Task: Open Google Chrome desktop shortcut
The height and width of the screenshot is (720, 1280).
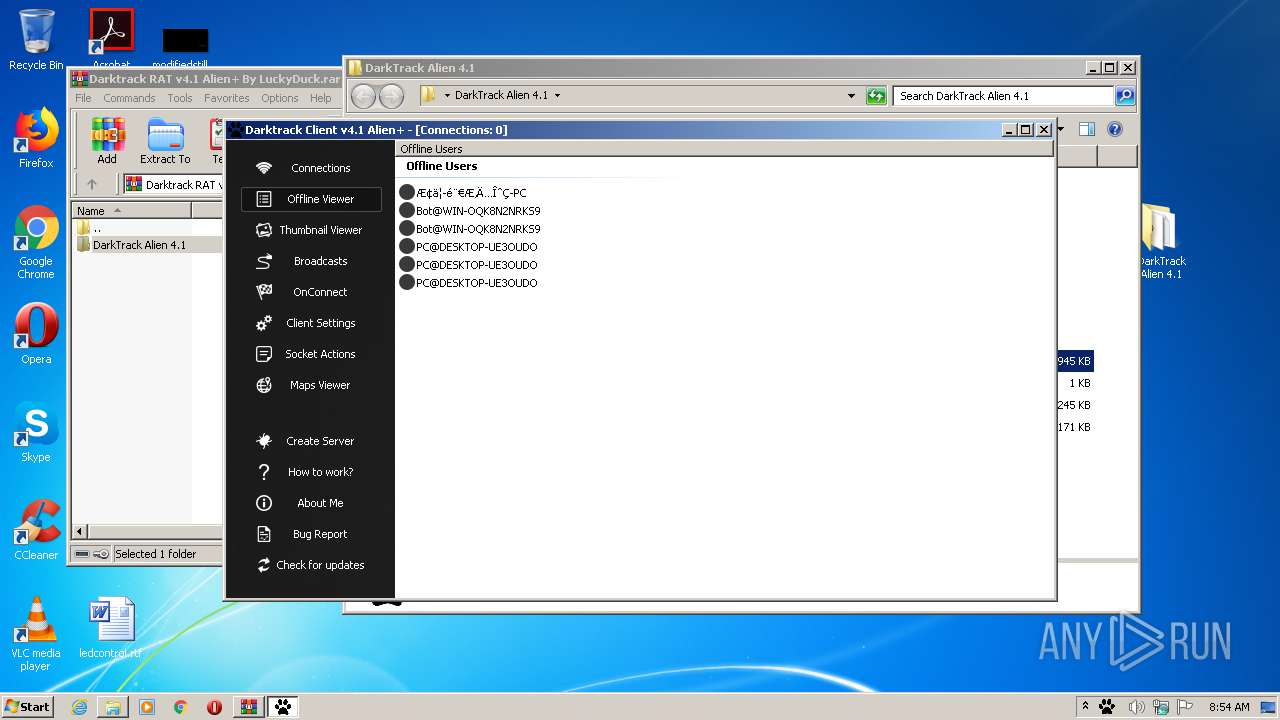Action: (36, 242)
